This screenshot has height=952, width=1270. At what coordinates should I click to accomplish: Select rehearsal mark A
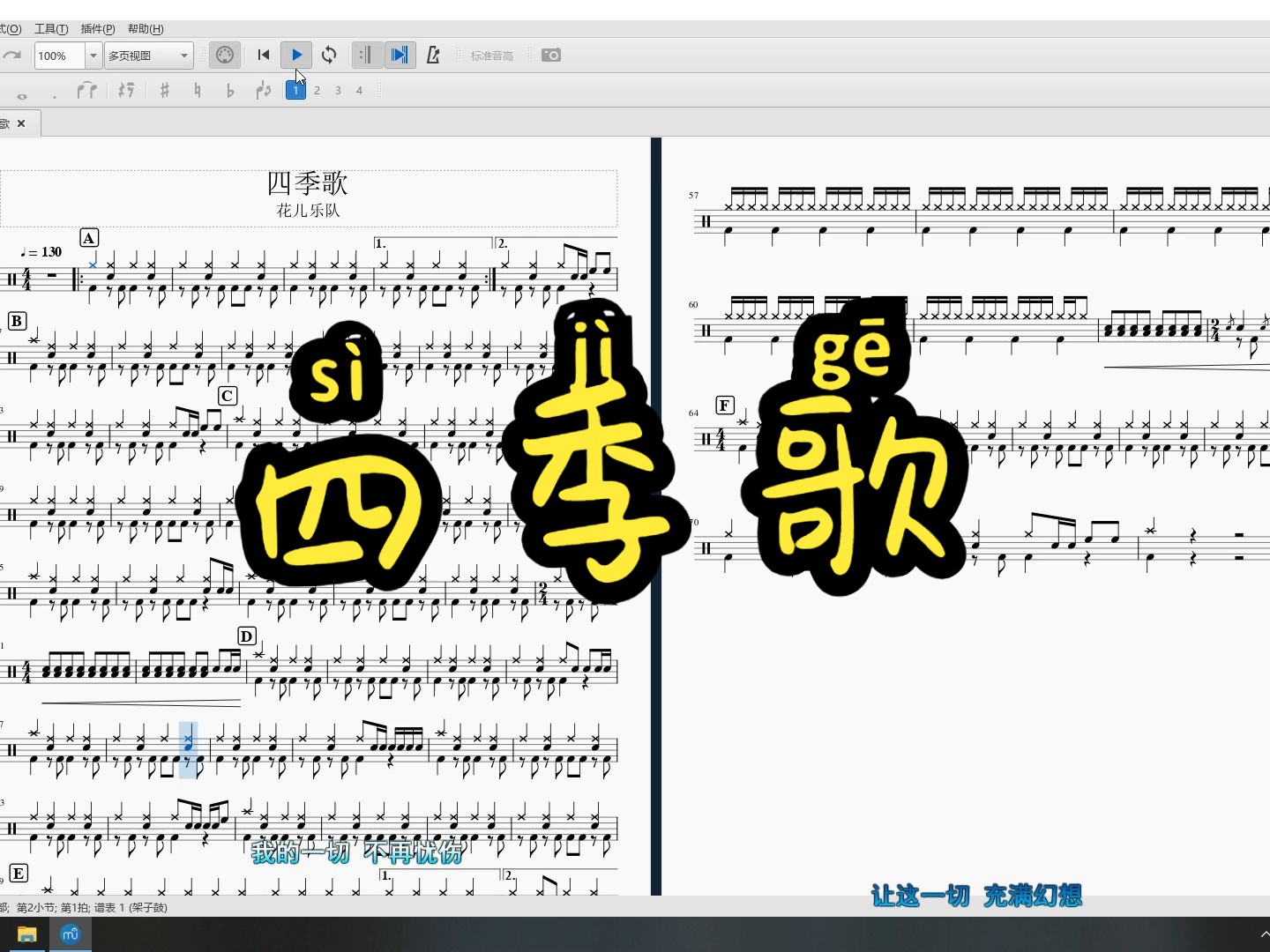coord(89,238)
